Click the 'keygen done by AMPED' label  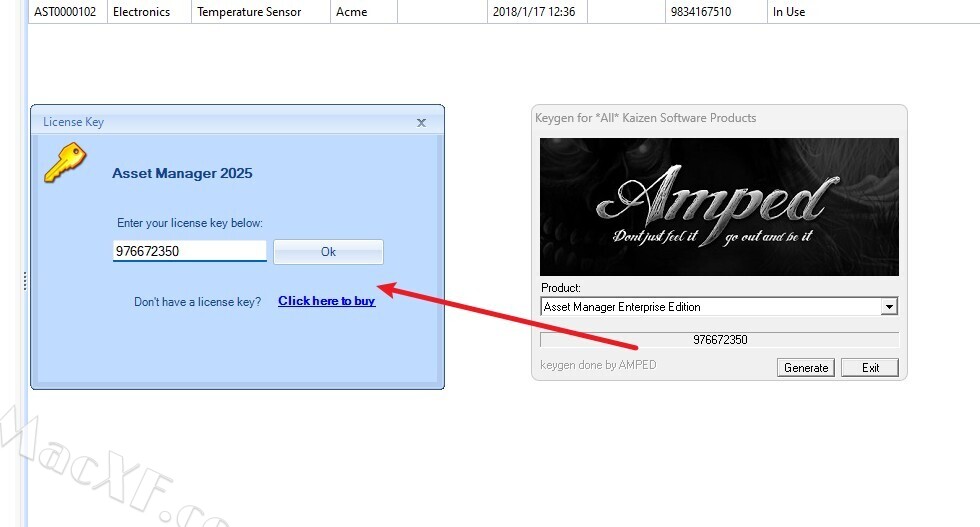pyautogui.click(x=598, y=365)
